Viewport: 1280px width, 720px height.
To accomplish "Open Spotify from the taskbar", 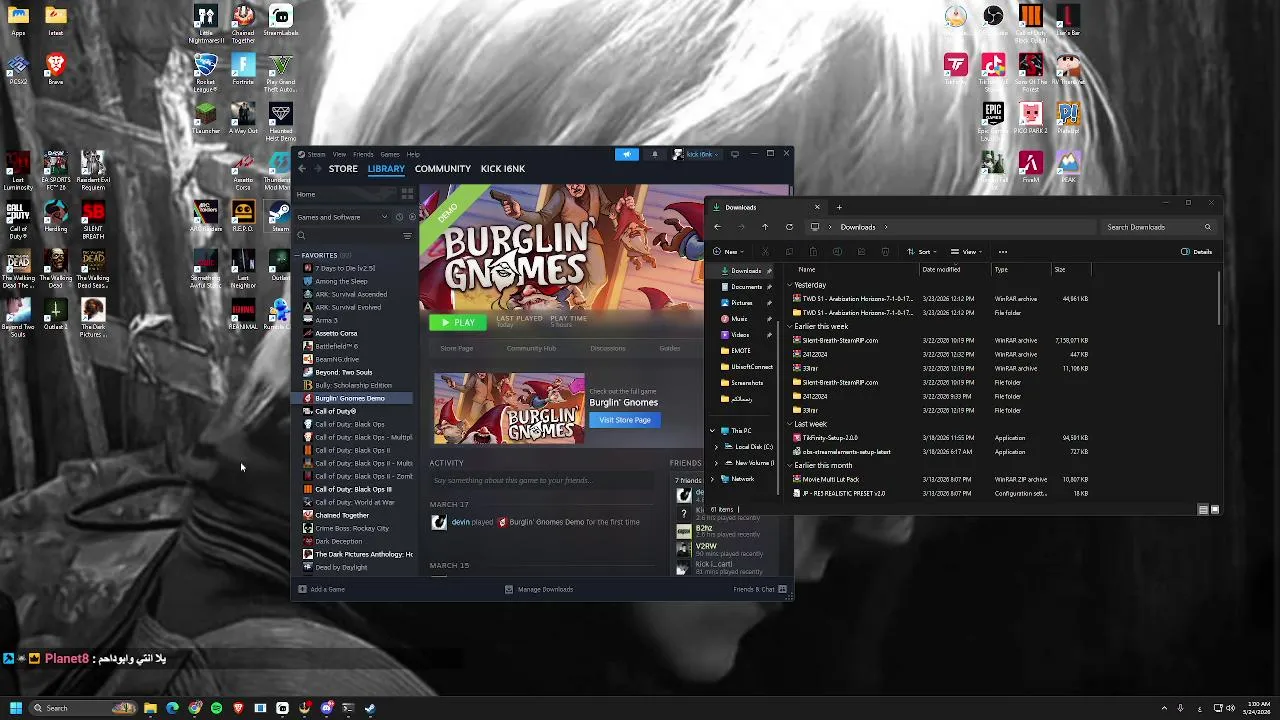I will pyautogui.click(x=216, y=708).
